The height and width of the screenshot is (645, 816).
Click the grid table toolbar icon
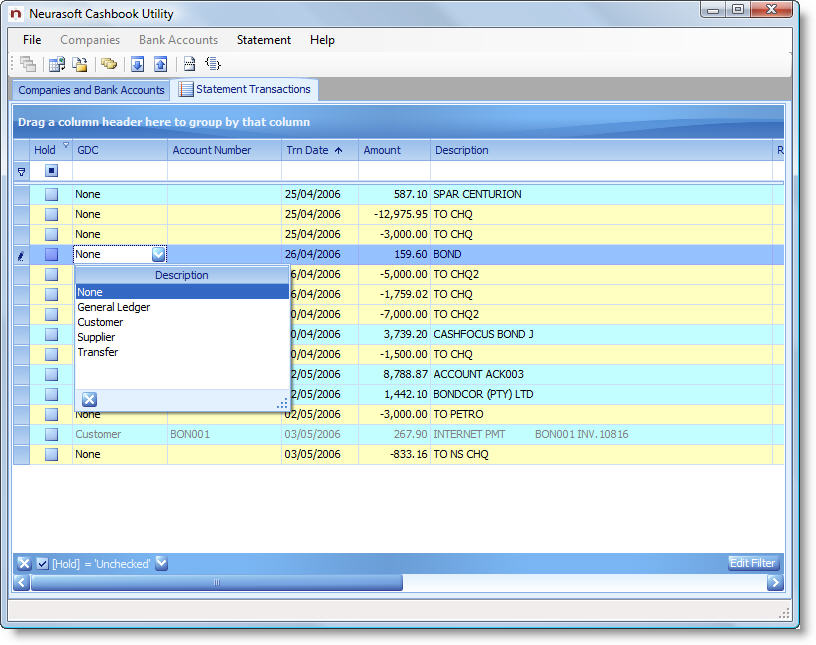click(x=57, y=64)
